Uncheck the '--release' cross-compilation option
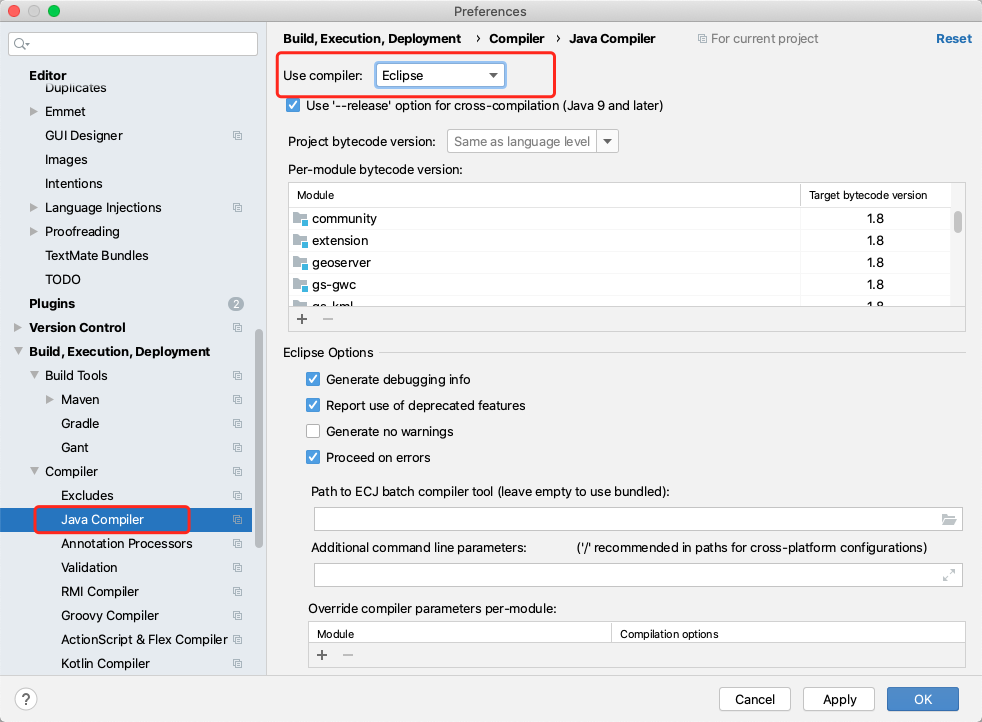982x722 pixels. 293,105
